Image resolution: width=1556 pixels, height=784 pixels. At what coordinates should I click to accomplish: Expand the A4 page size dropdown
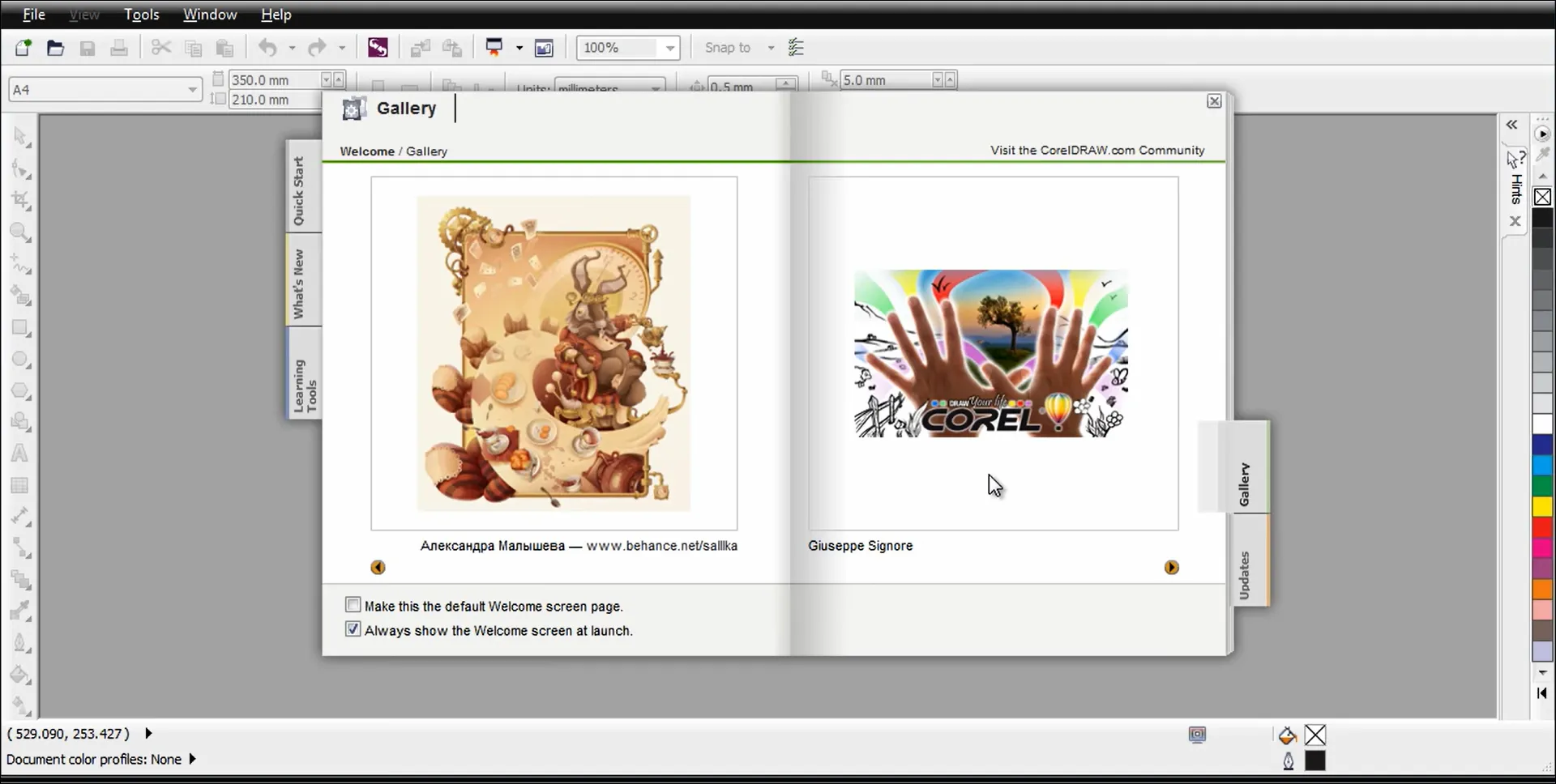(192, 90)
